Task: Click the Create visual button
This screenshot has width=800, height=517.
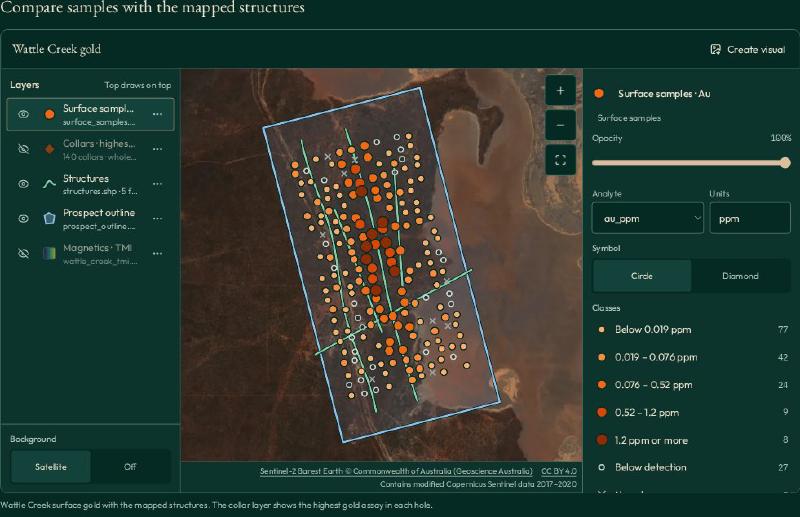Action: tap(747, 50)
